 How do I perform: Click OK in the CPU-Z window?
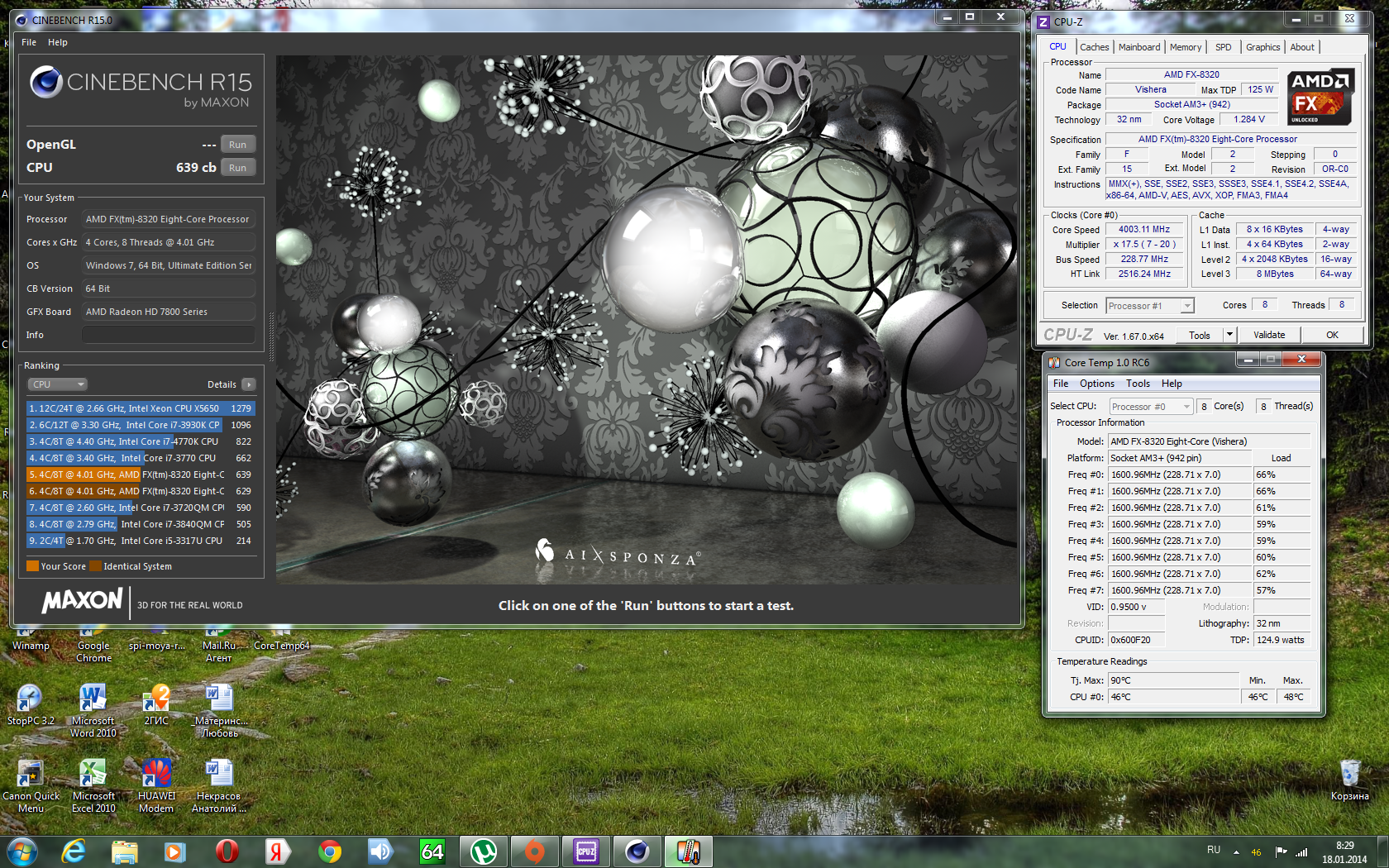(1332, 335)
